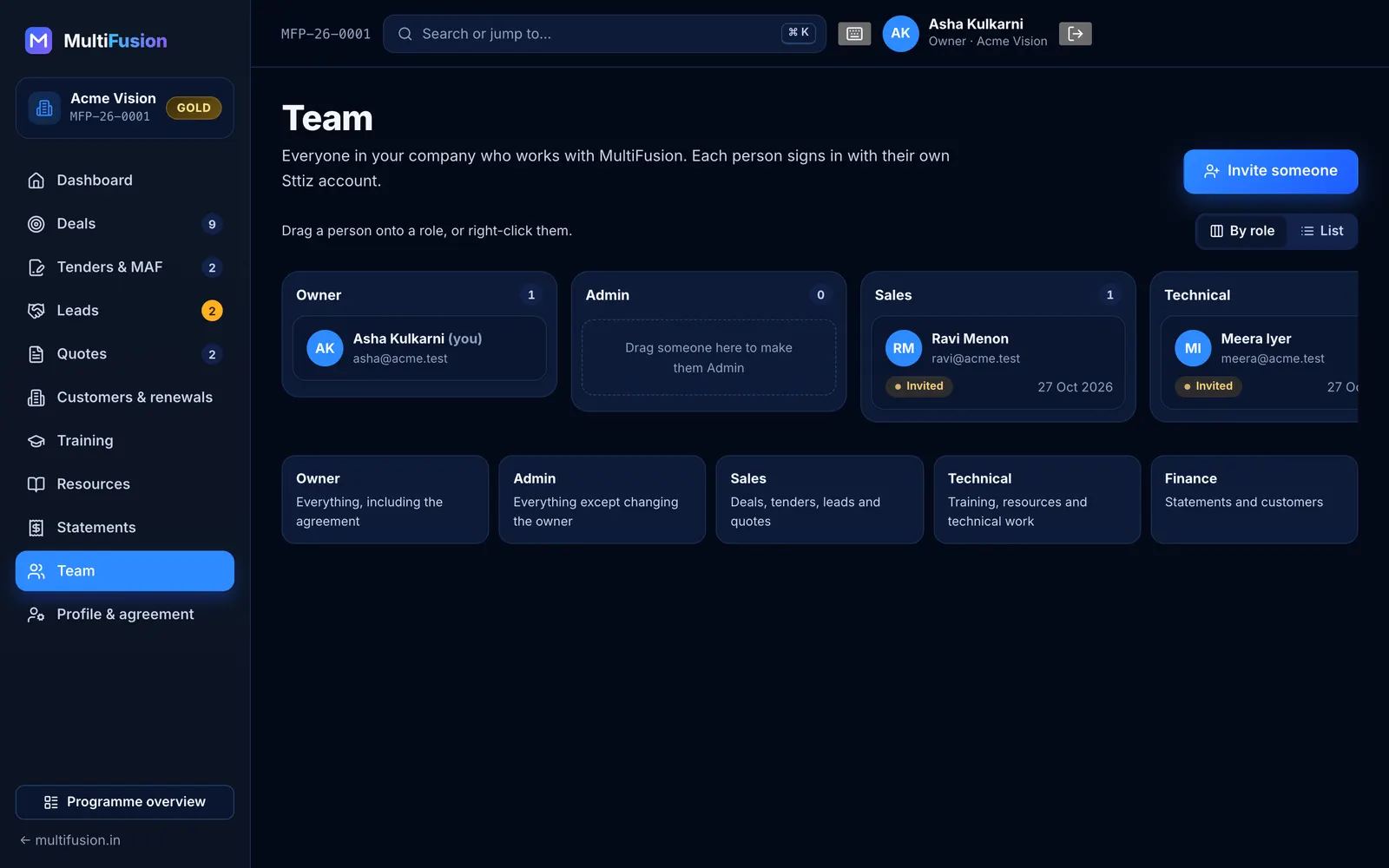
Task: Open Profile & agreement
Action: [125, 615]
